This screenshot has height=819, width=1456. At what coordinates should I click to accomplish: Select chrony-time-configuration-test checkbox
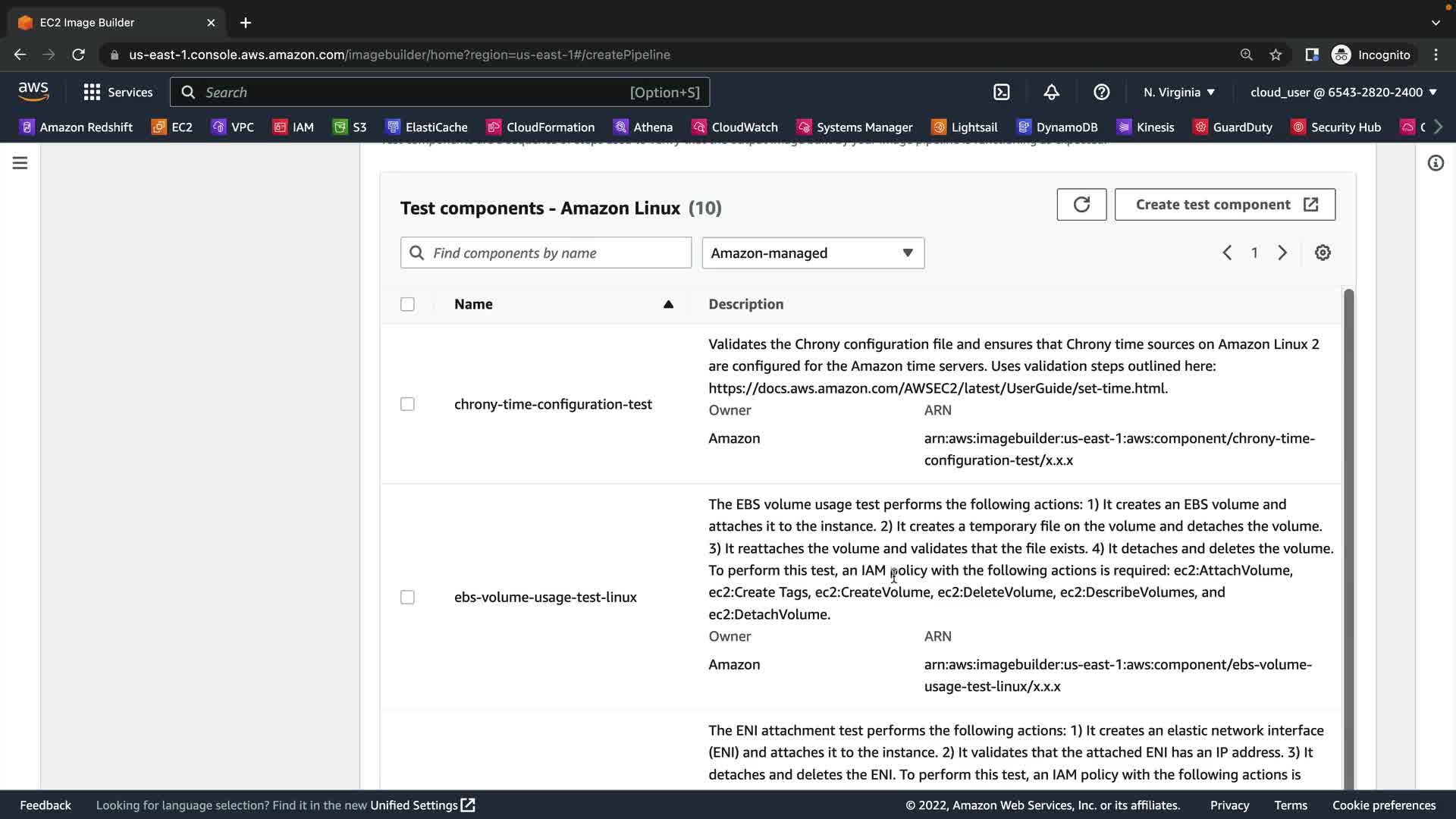(x=407, y=404)
